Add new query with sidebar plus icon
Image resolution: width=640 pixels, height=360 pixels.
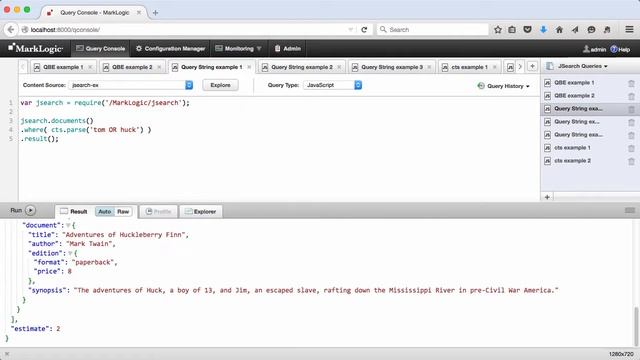547,197
